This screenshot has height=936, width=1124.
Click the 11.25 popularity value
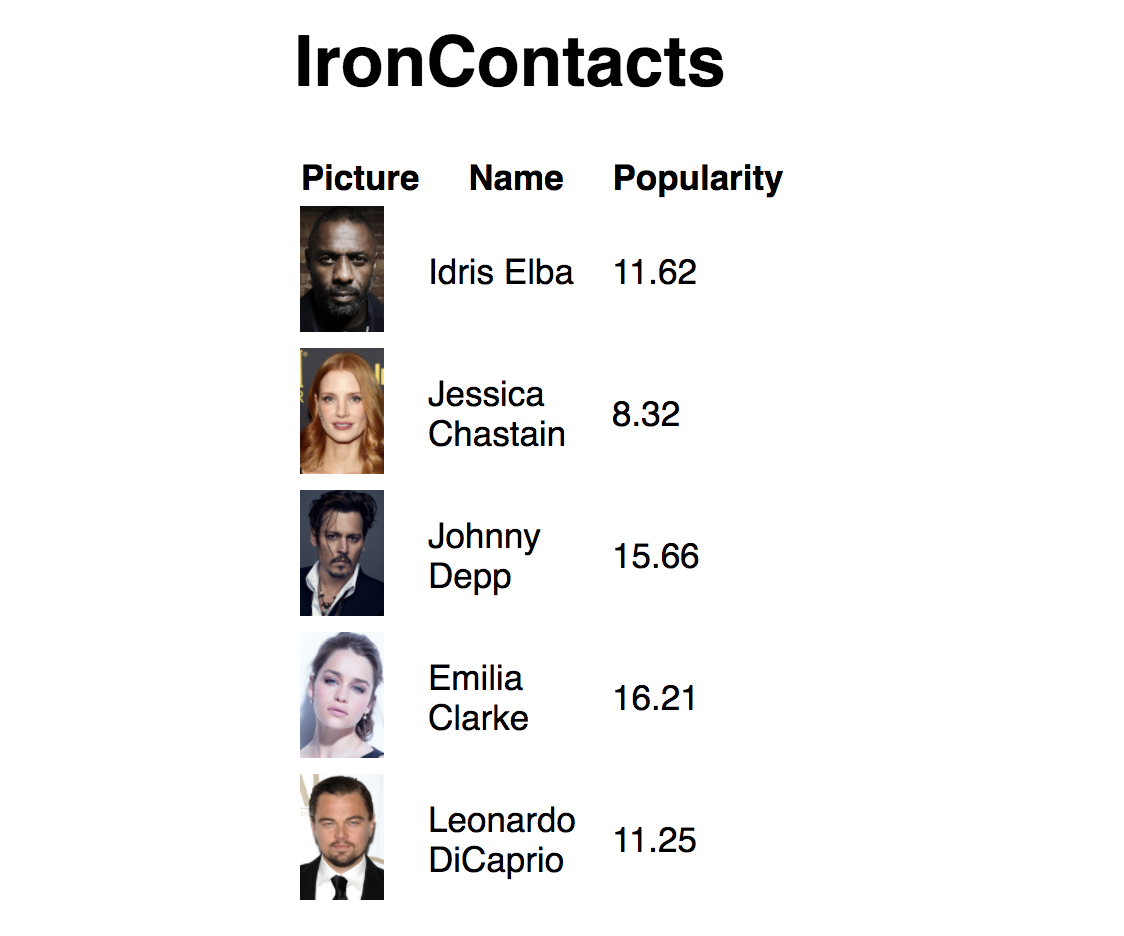click(654, 840)
